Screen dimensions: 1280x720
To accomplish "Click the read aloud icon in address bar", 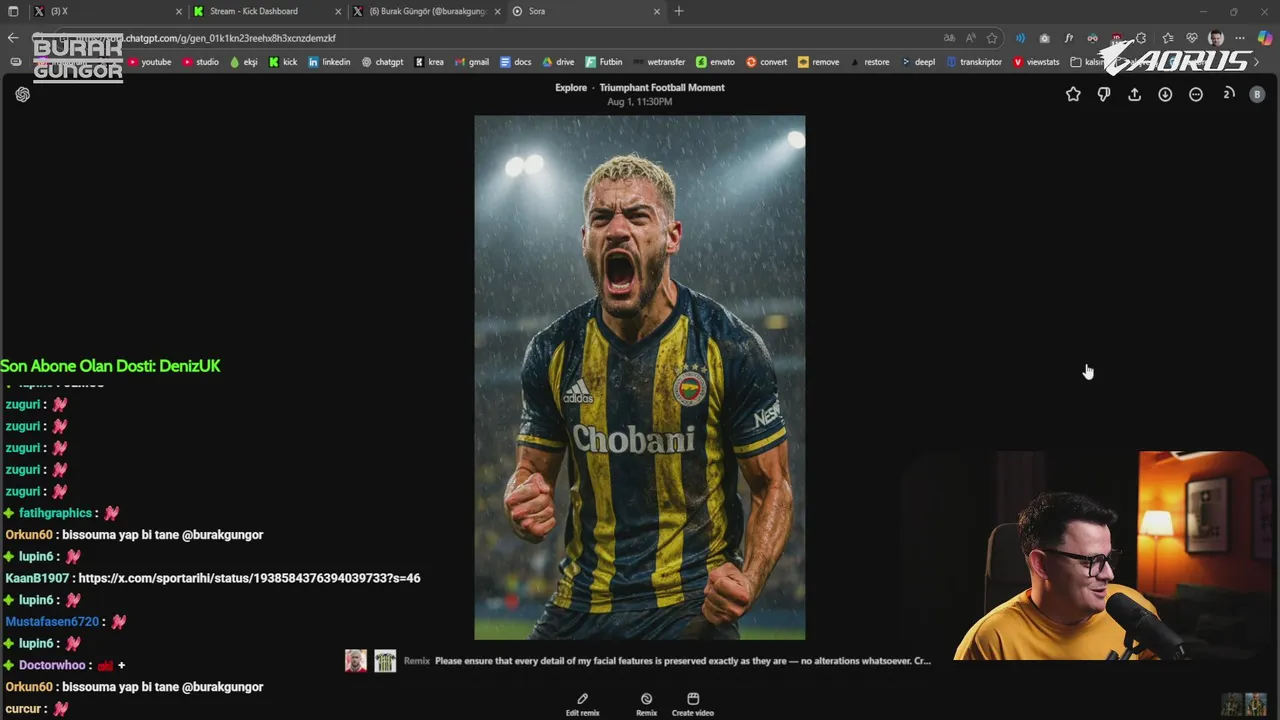I will click(971, 38).
